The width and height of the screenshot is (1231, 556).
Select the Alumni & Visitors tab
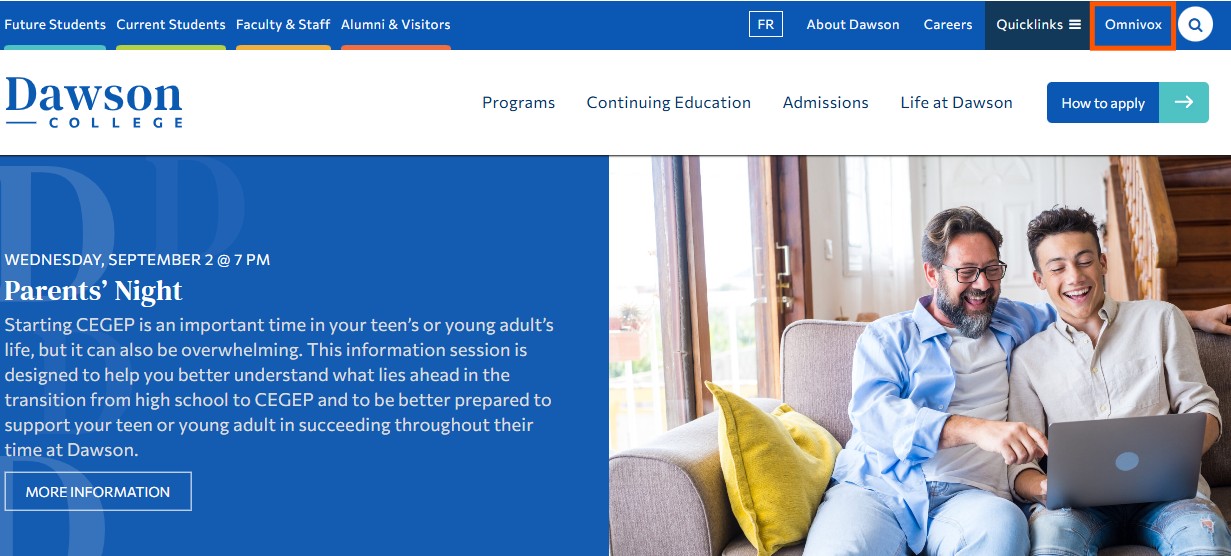[x=396, y=24]
